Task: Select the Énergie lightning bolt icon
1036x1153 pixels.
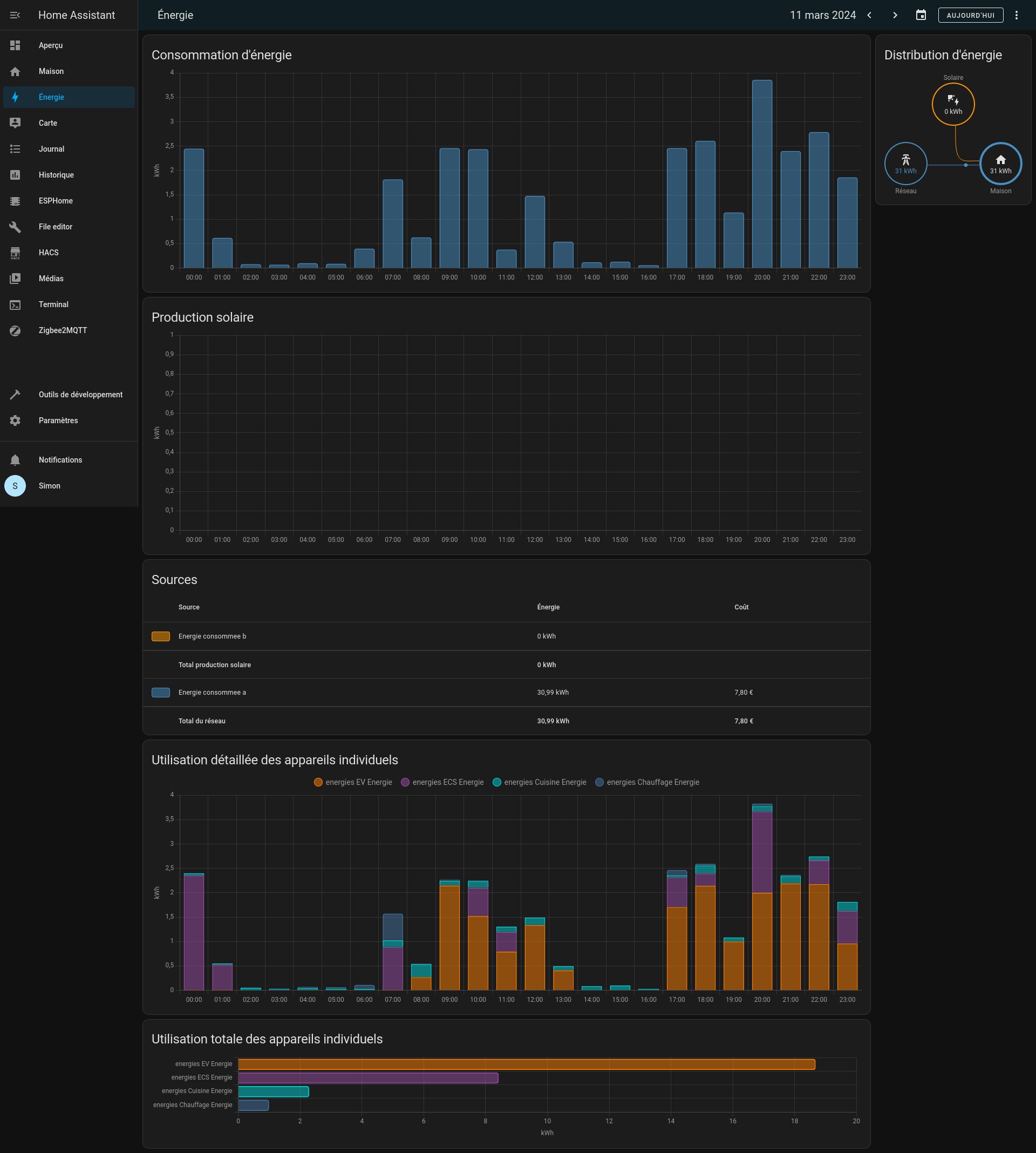Action: [15, 97]
